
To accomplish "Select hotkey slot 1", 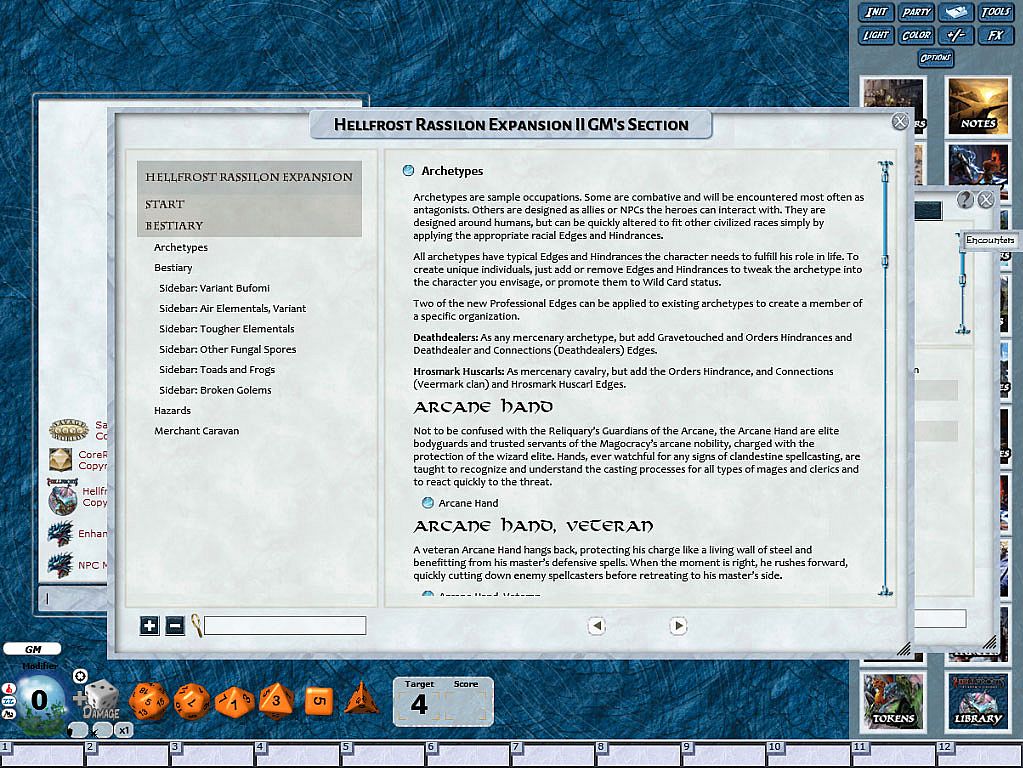I will [x=42, y=753].
